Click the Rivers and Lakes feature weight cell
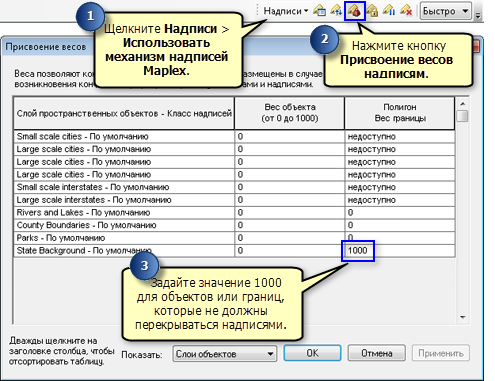The height and width of the screenshot is (381, 495). point(289,213)
